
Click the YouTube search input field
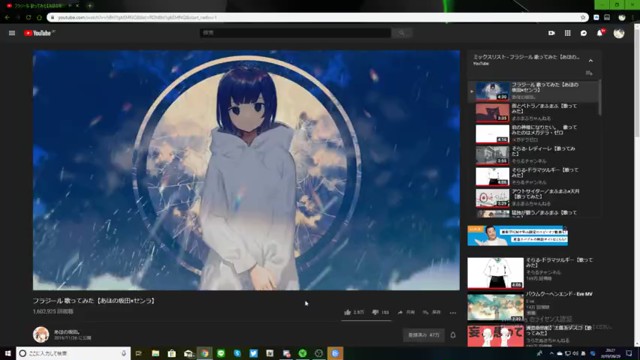click(x=295, y=33)
